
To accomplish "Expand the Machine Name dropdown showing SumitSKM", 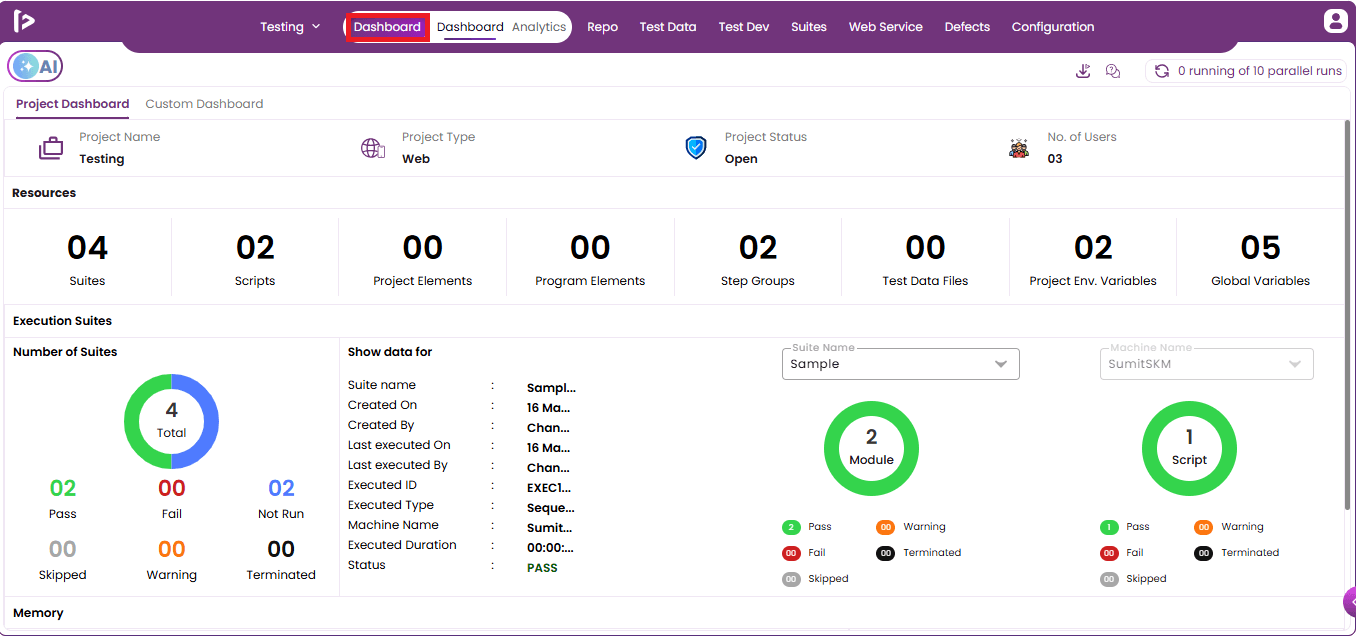I will (1207, 364).
